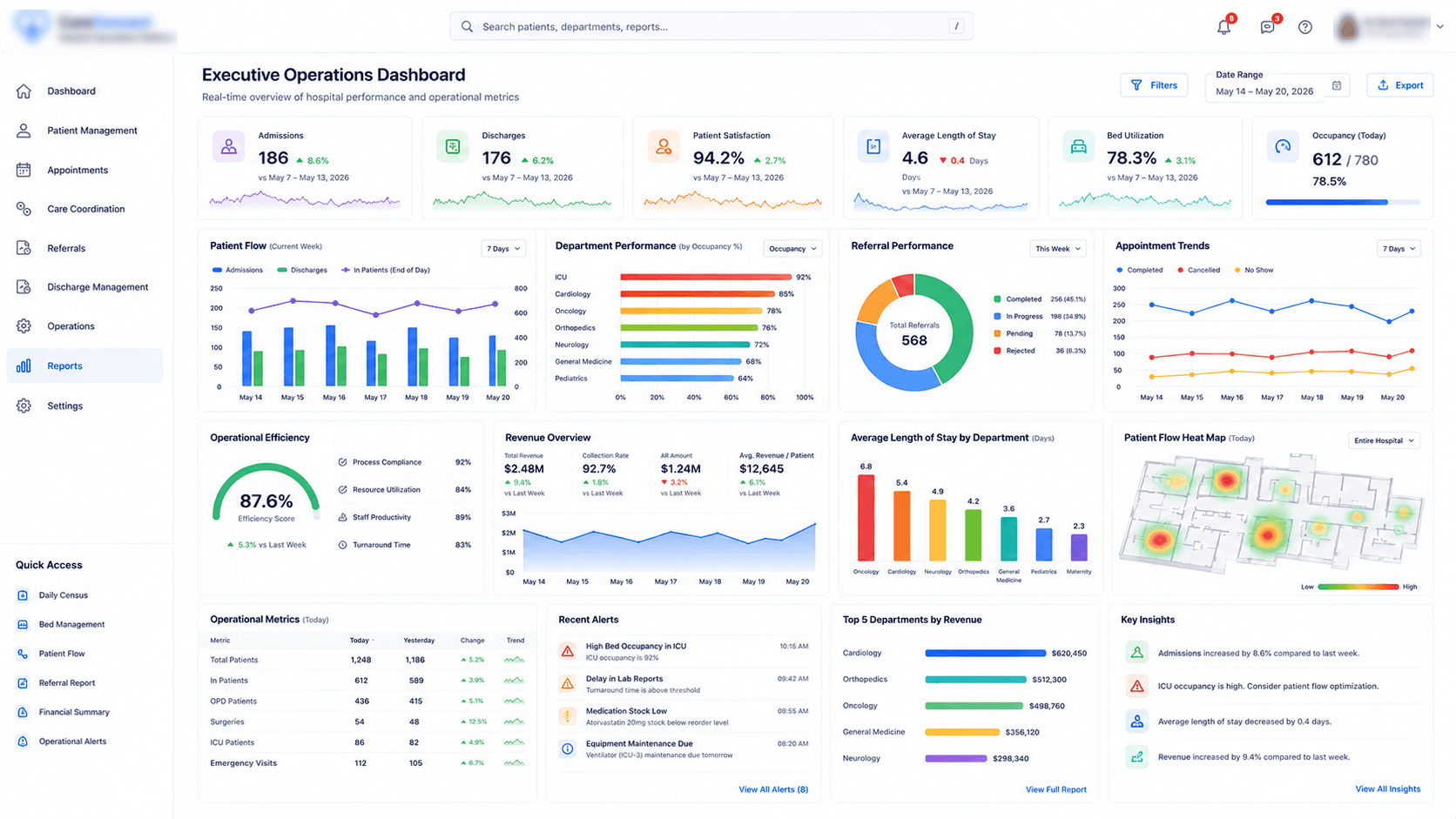Open View All Alerts (8) link
The width and height of the screenshot is (1456, 819).
click(x=773, y=789)
